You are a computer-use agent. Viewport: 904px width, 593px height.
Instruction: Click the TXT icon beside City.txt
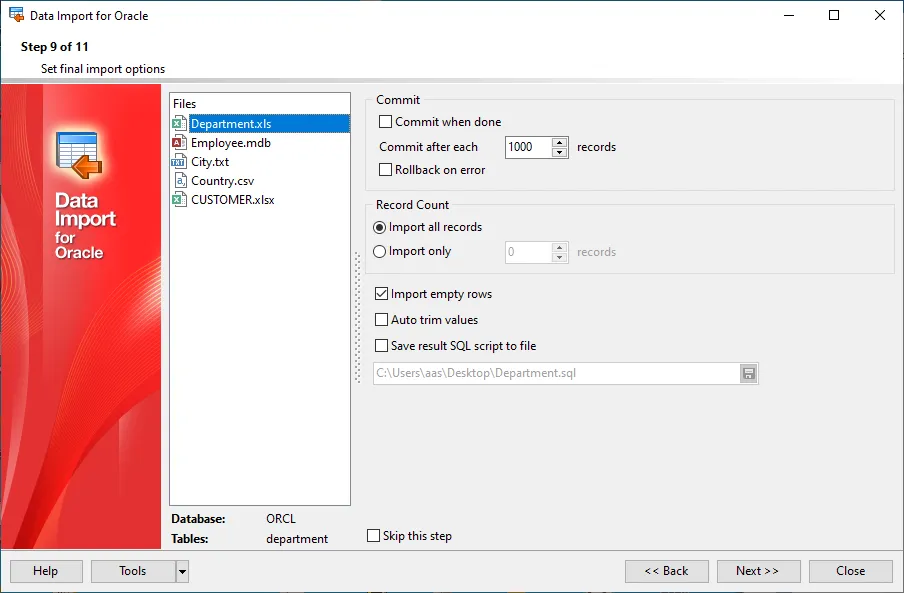[179, 162]
